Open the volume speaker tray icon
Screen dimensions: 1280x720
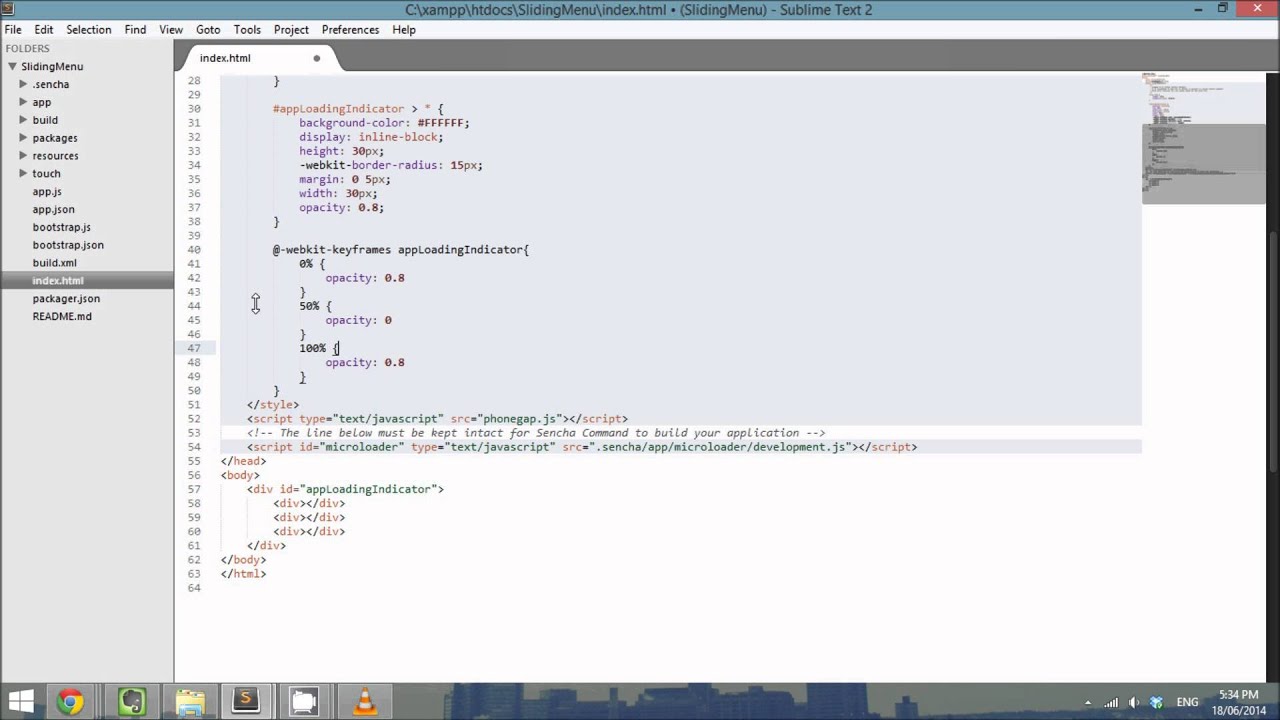(x=1134, y=702)
